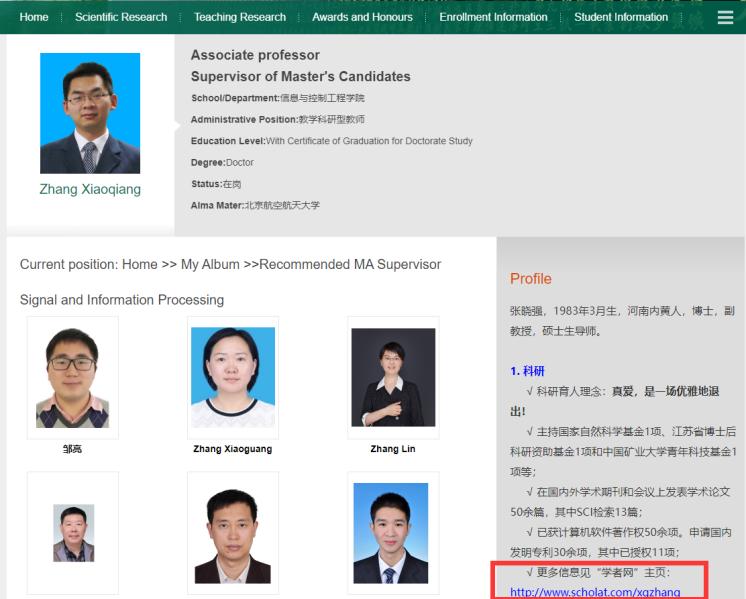Go to Teaching Research section

coord(240,17)
